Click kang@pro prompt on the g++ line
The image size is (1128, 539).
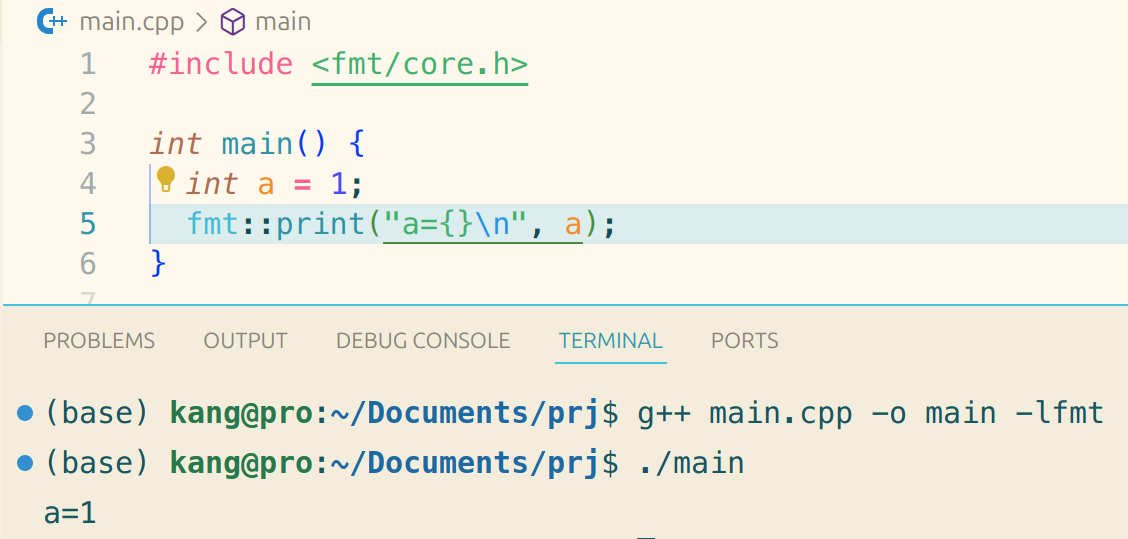pyautogui.click(x=242, y=414)
